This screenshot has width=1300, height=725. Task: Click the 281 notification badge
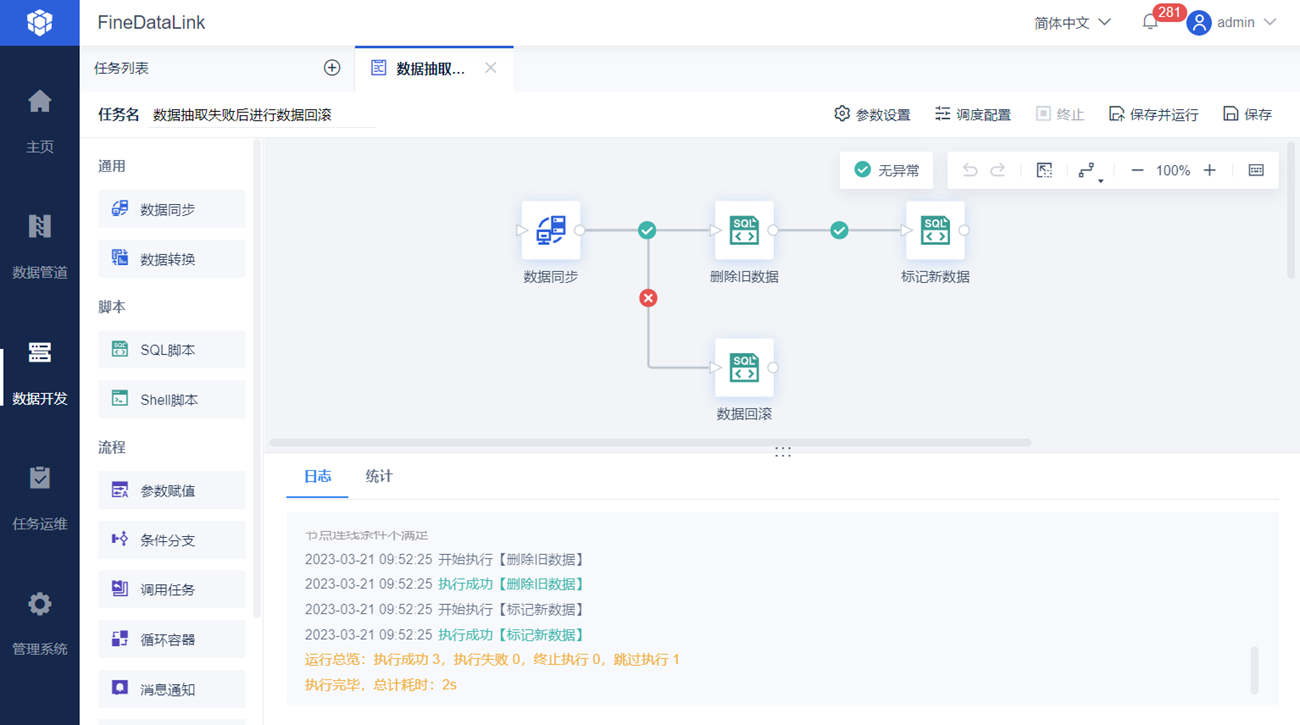click(1168, 12)
